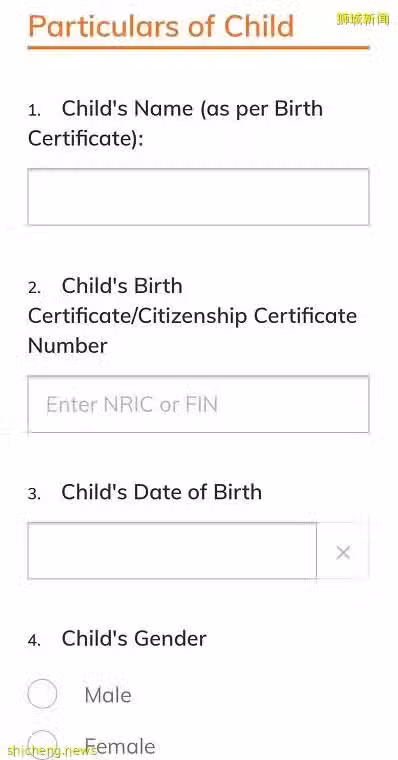Clear the date of birth with X icon
Screen dimensions: 398x760
click(343, 552)
